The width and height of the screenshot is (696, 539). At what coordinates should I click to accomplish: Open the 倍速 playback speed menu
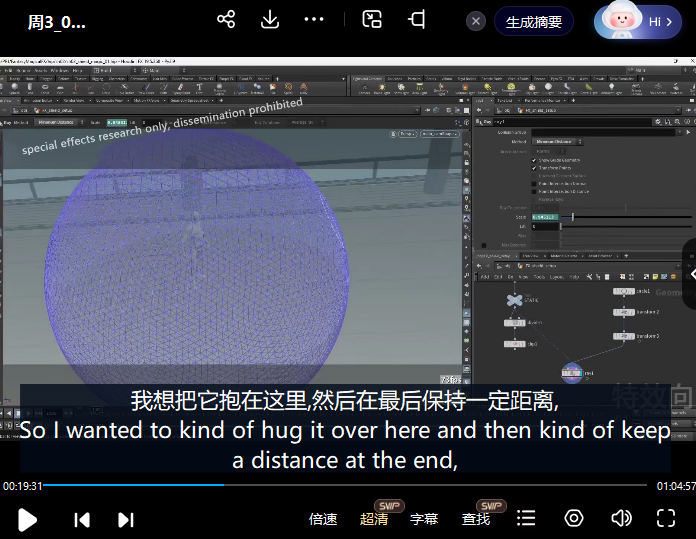tap(323, 519)
